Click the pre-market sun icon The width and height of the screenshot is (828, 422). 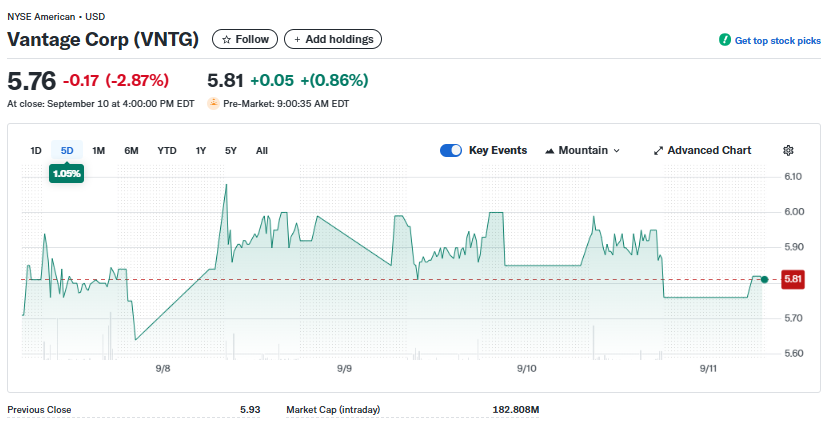[213, 103]
